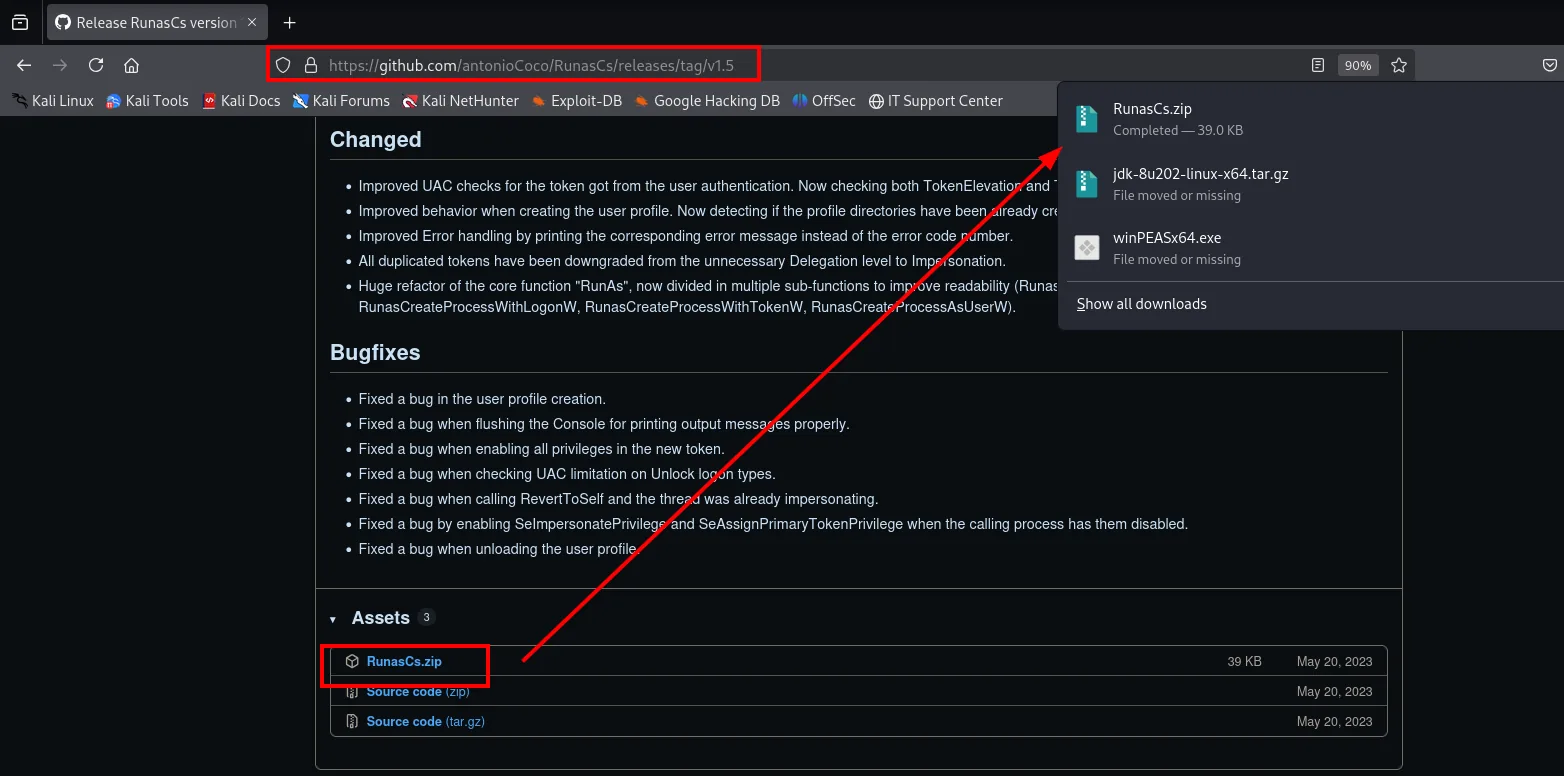Screen dimensions: 1564x776
Task: Click May 20, 2023 in the Source code (tar.gz) row
Action: (x=1334, y=722)
